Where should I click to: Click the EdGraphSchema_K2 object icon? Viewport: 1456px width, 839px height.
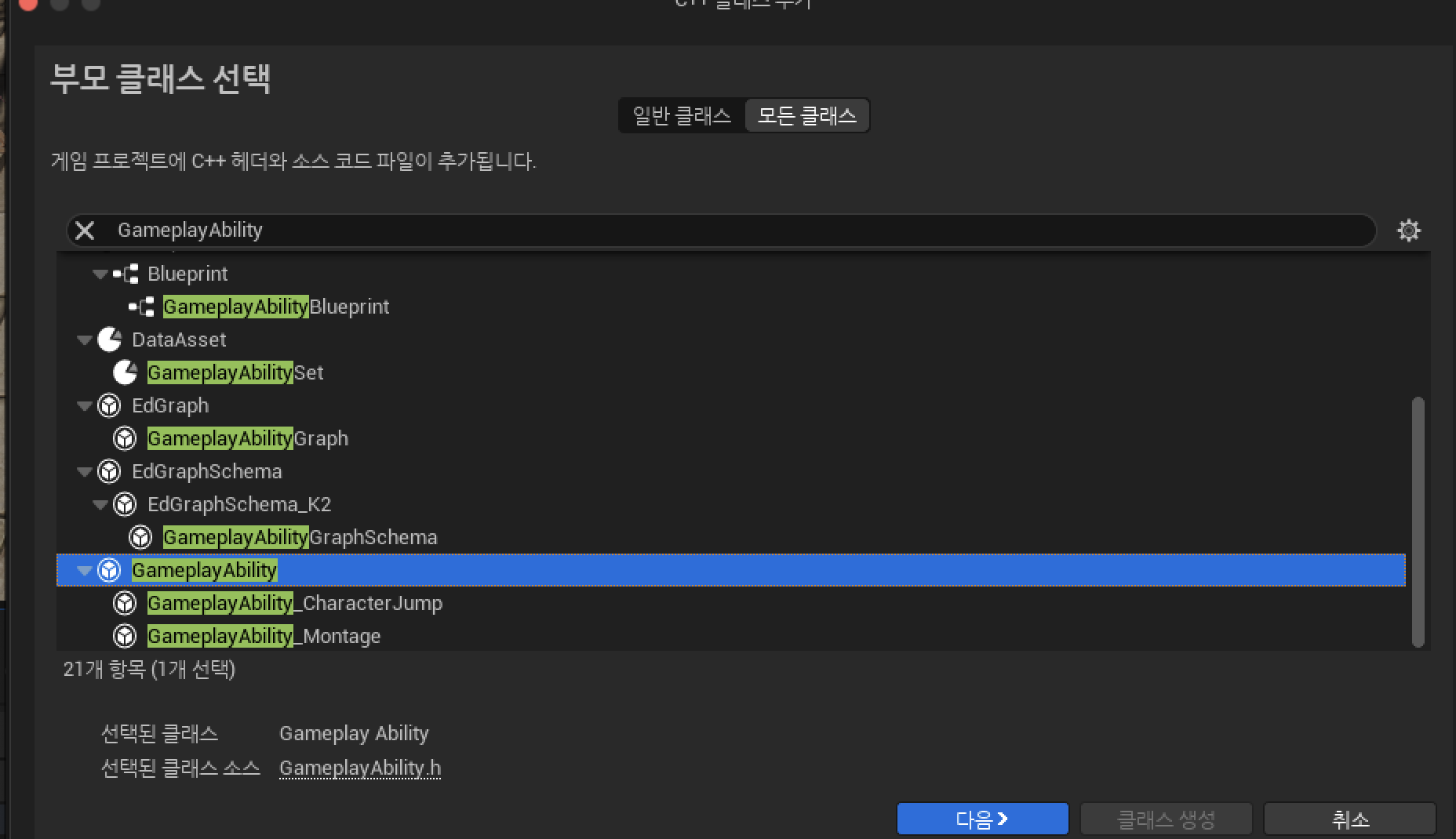(125, 504)
